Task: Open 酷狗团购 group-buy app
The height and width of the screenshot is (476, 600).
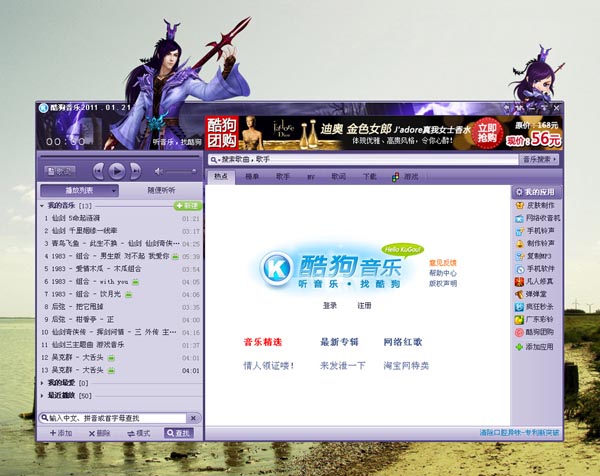Action: [x=535, y=332]
